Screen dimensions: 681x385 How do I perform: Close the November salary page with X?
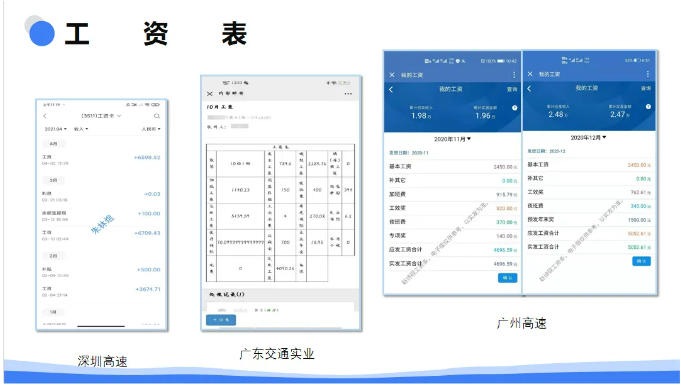pos(392,75)
